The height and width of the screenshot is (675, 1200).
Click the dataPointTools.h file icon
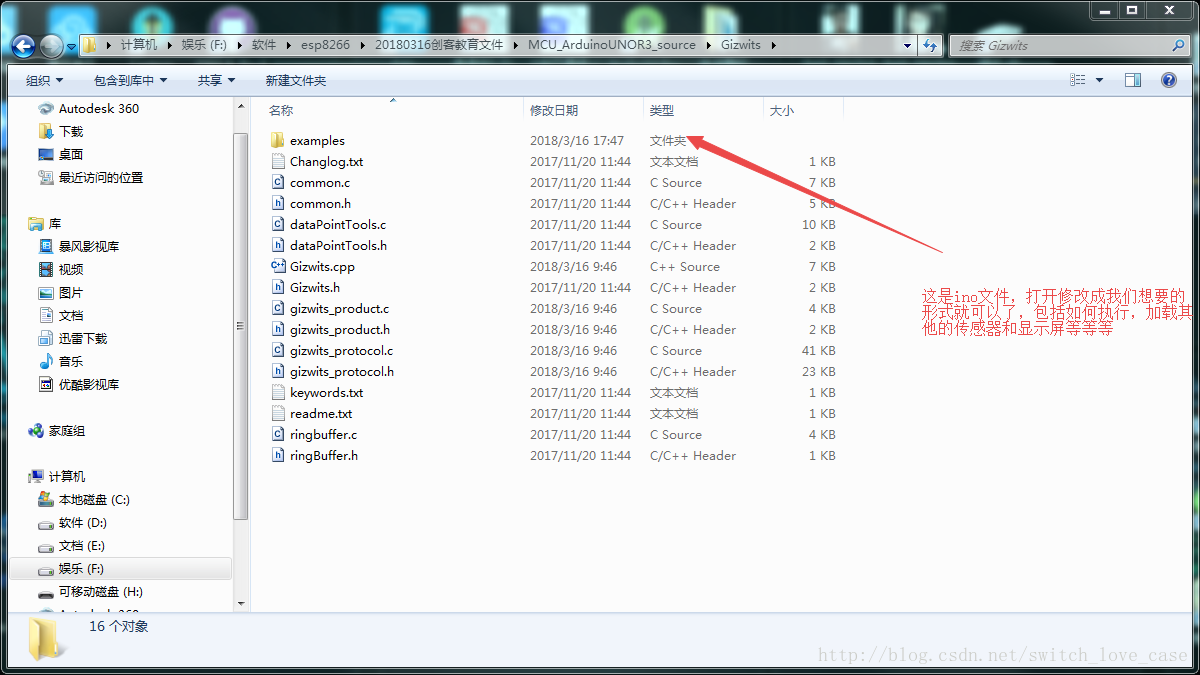pos(278,245)
